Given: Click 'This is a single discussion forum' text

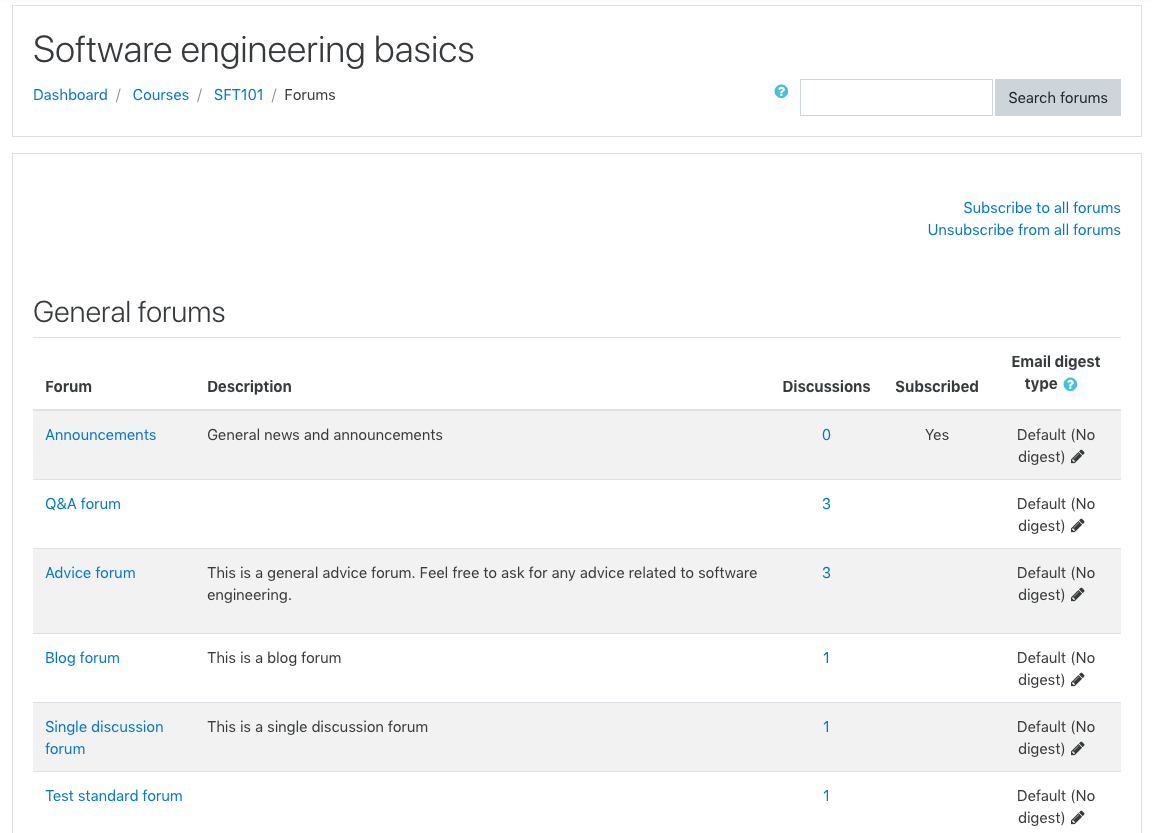Looking at the screenshot, I should coord(317,727).
